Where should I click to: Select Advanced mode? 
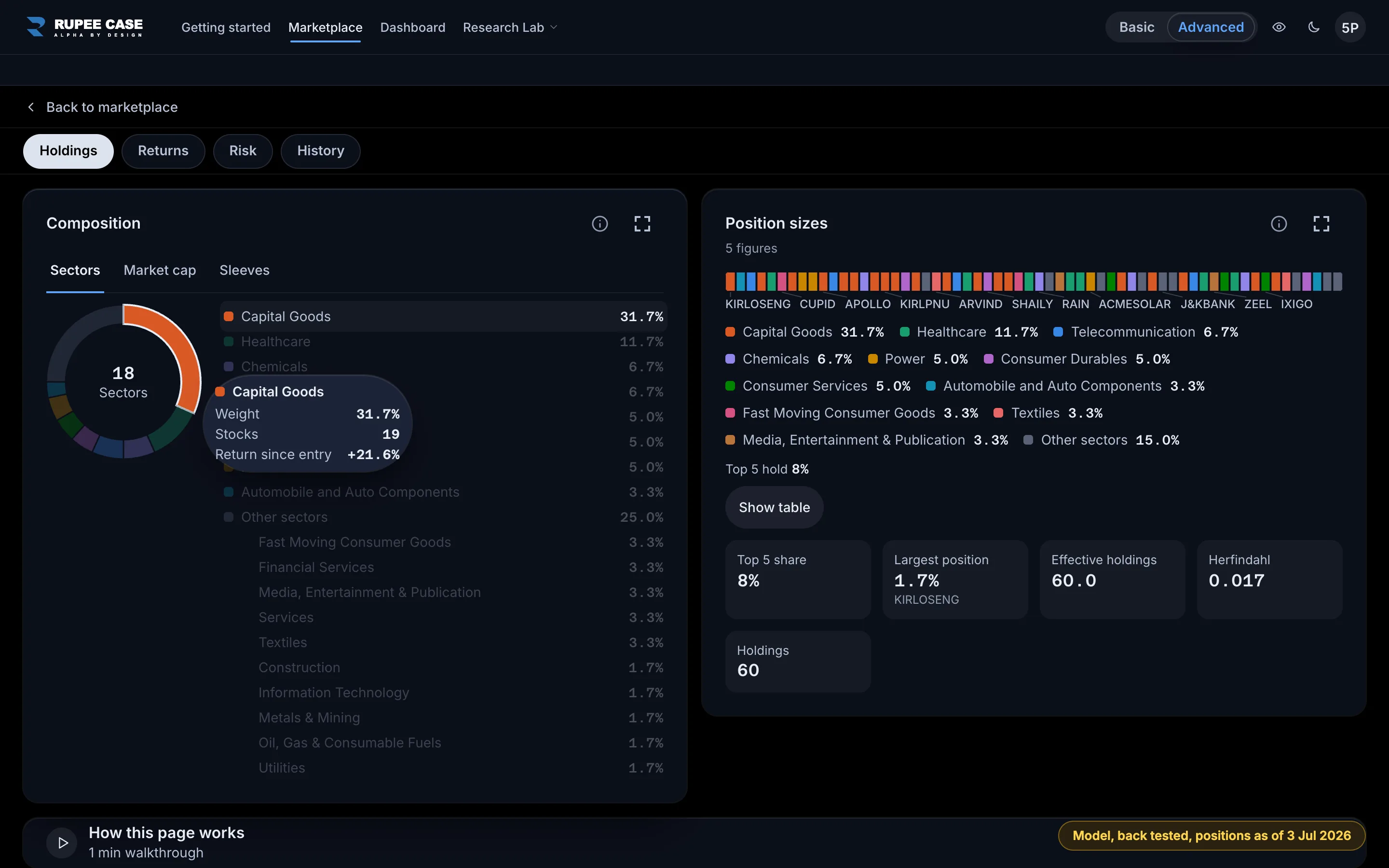[1211, 27]
